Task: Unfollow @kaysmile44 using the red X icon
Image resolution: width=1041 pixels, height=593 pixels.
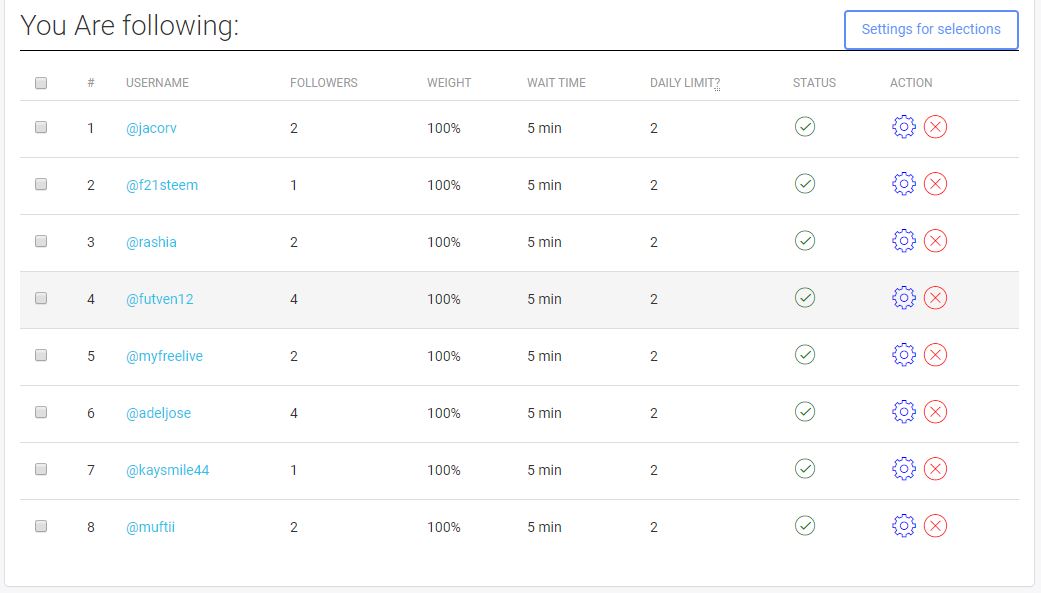Action: (935, 469)
